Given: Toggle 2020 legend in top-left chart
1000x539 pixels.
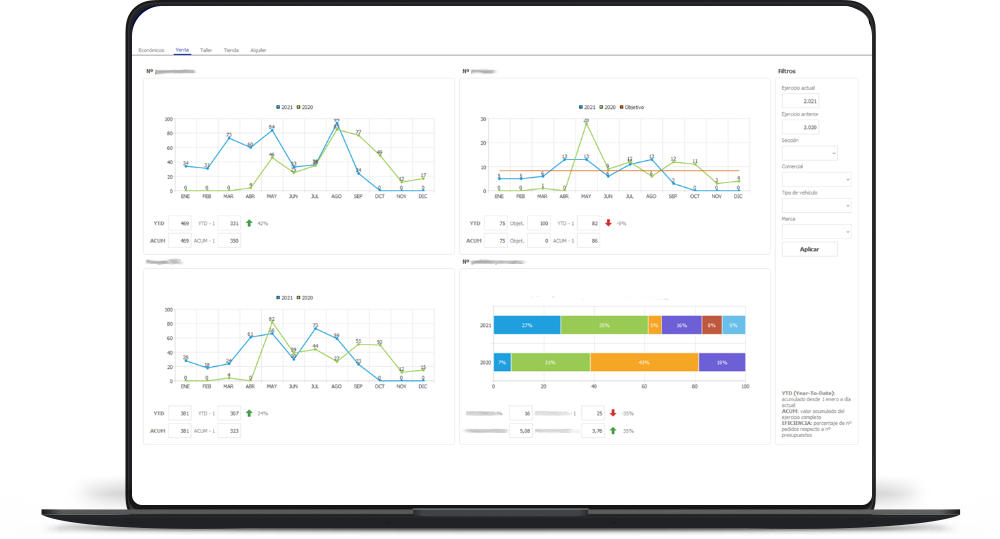Looking at the screenshot, I should click(305, 107).
